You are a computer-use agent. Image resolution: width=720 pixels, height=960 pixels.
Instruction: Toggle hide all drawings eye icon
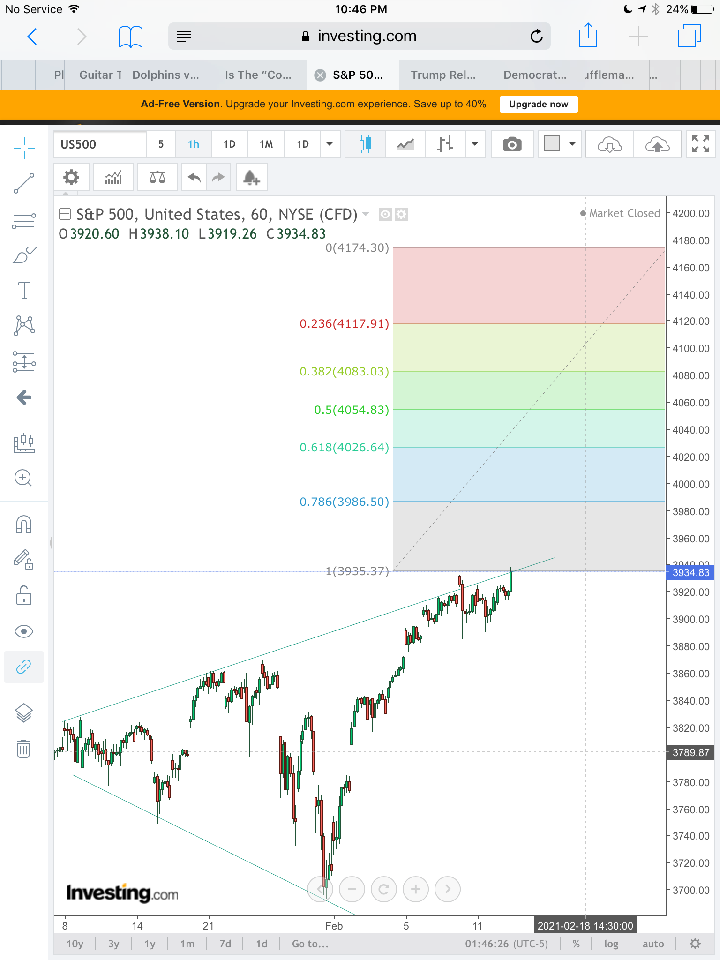[24, 631]
